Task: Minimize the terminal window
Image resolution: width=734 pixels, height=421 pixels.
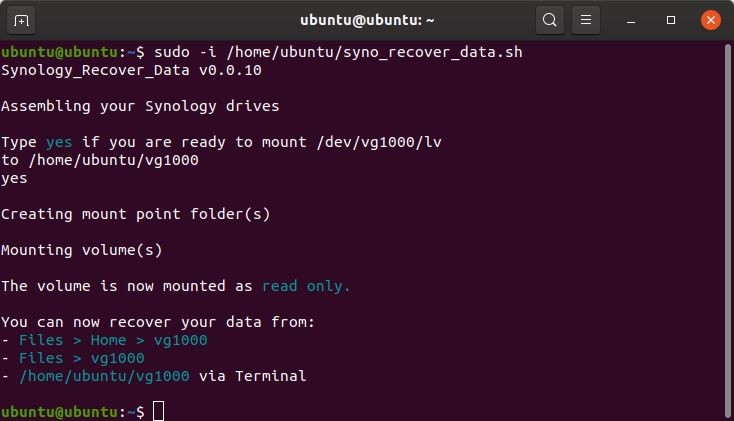Action: (631, 21)
